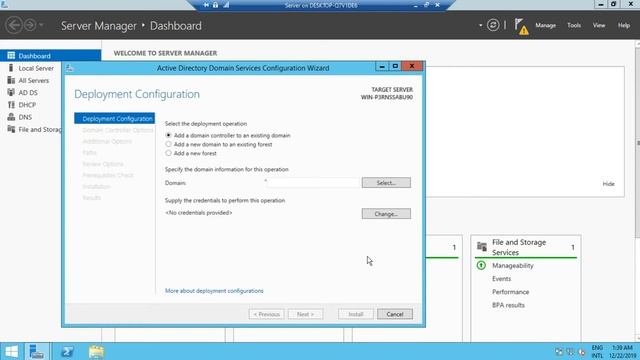Click the Change... credentials button
This screenshot has width=640, height=360.
click(x=386, y=214)
